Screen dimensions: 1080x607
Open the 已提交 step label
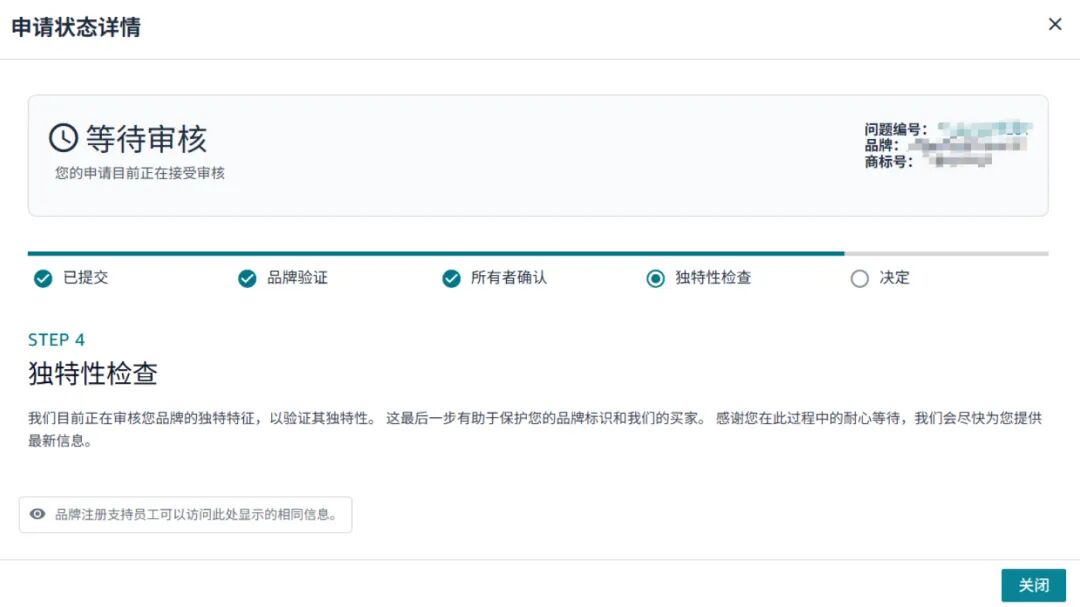[85, 278]
